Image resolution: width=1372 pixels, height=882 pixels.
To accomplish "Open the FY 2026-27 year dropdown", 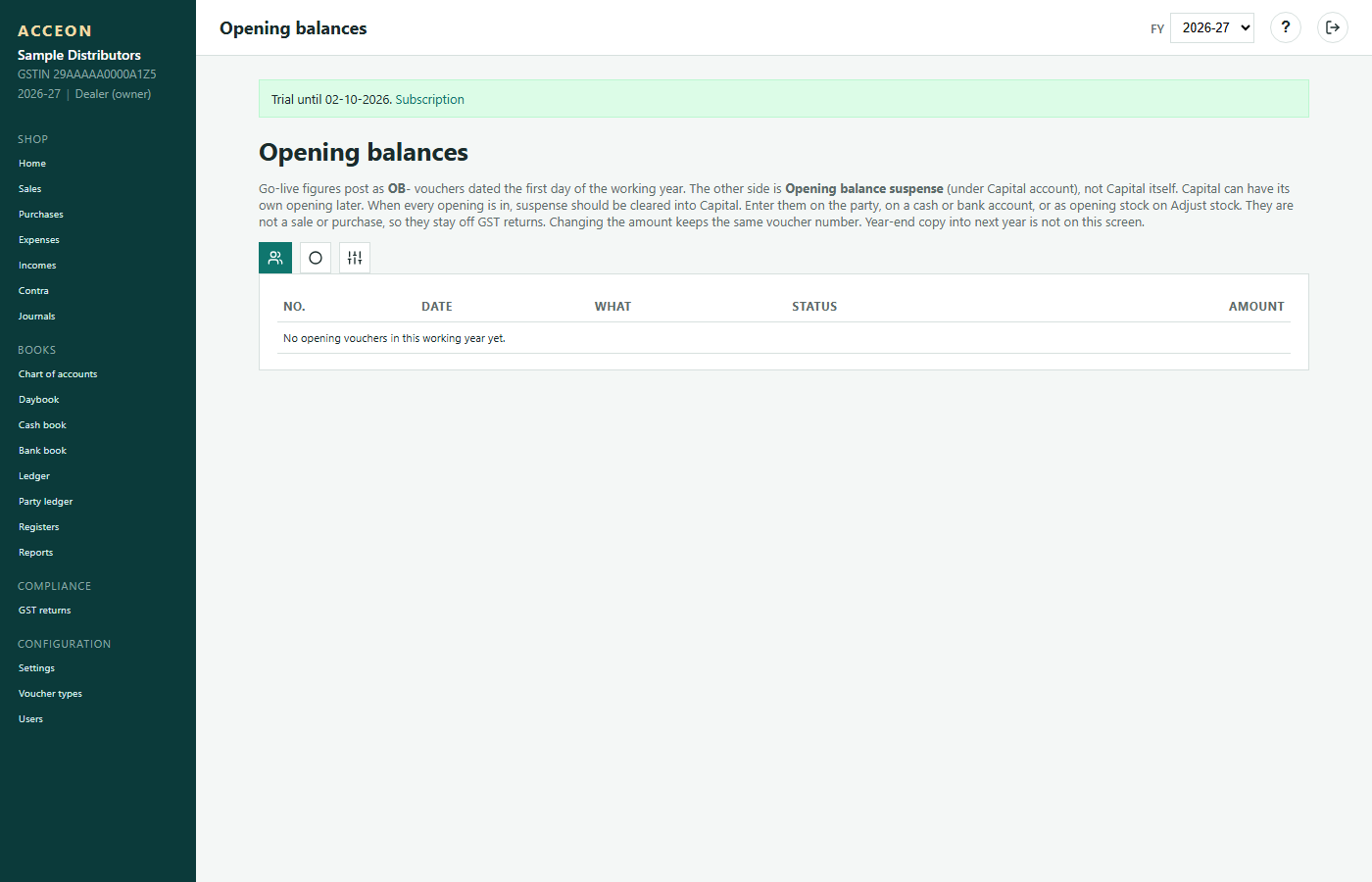I will pyautogui.click(x=1212, y=27).
